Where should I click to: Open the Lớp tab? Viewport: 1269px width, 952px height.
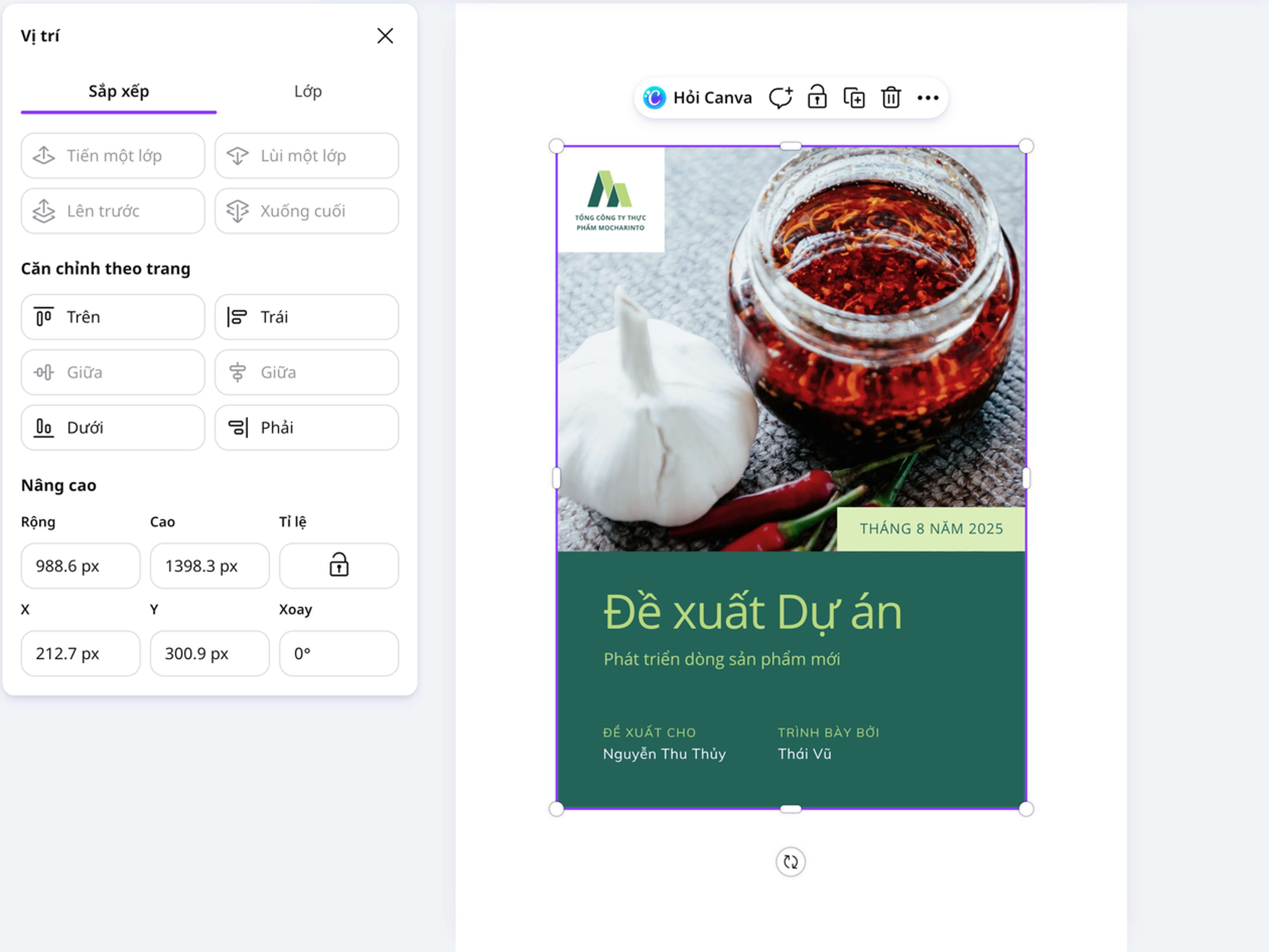coord(308,92)
